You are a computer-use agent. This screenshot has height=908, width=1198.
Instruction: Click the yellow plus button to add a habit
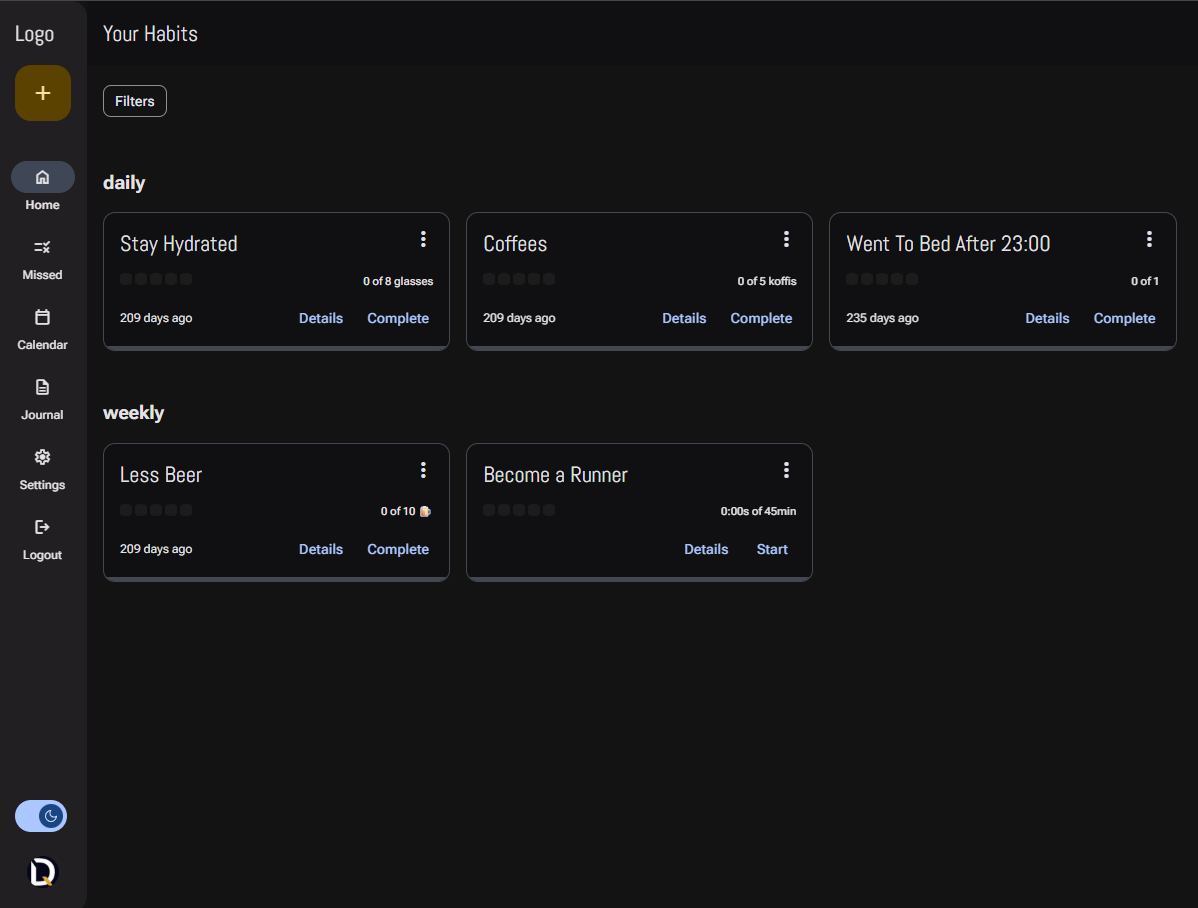click(42, 92)
